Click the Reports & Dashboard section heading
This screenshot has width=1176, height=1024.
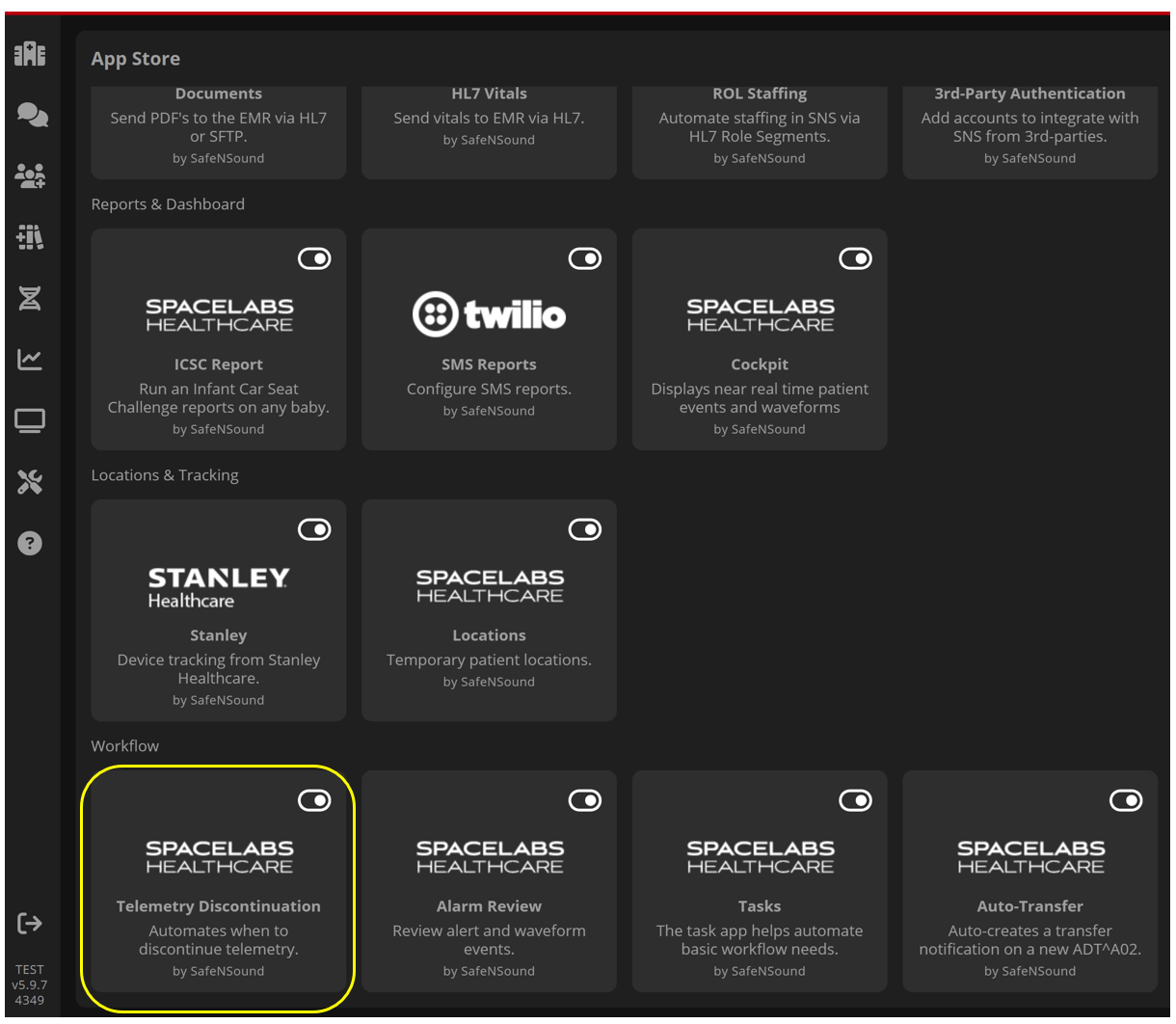point(168,204)
